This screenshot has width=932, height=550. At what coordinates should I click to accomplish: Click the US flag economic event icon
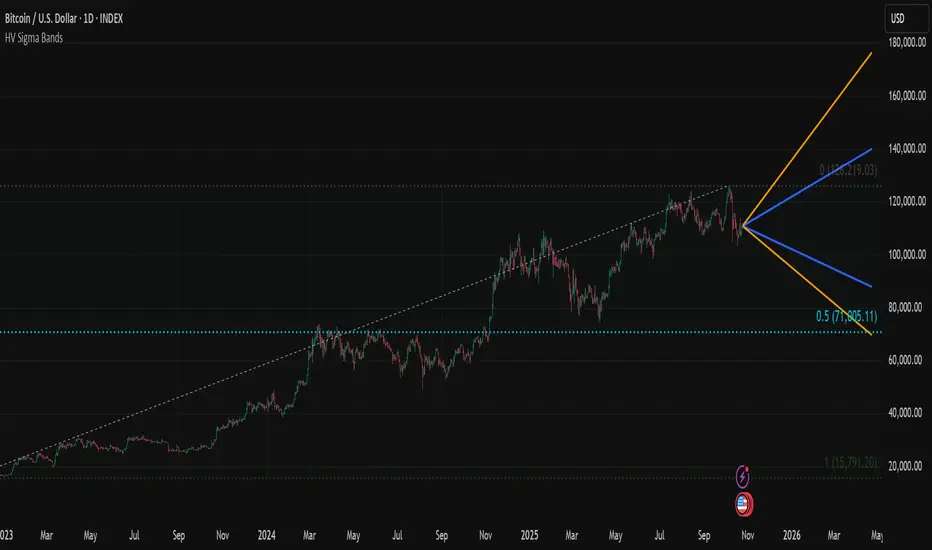pyautogui.click(x=744, y=505)
